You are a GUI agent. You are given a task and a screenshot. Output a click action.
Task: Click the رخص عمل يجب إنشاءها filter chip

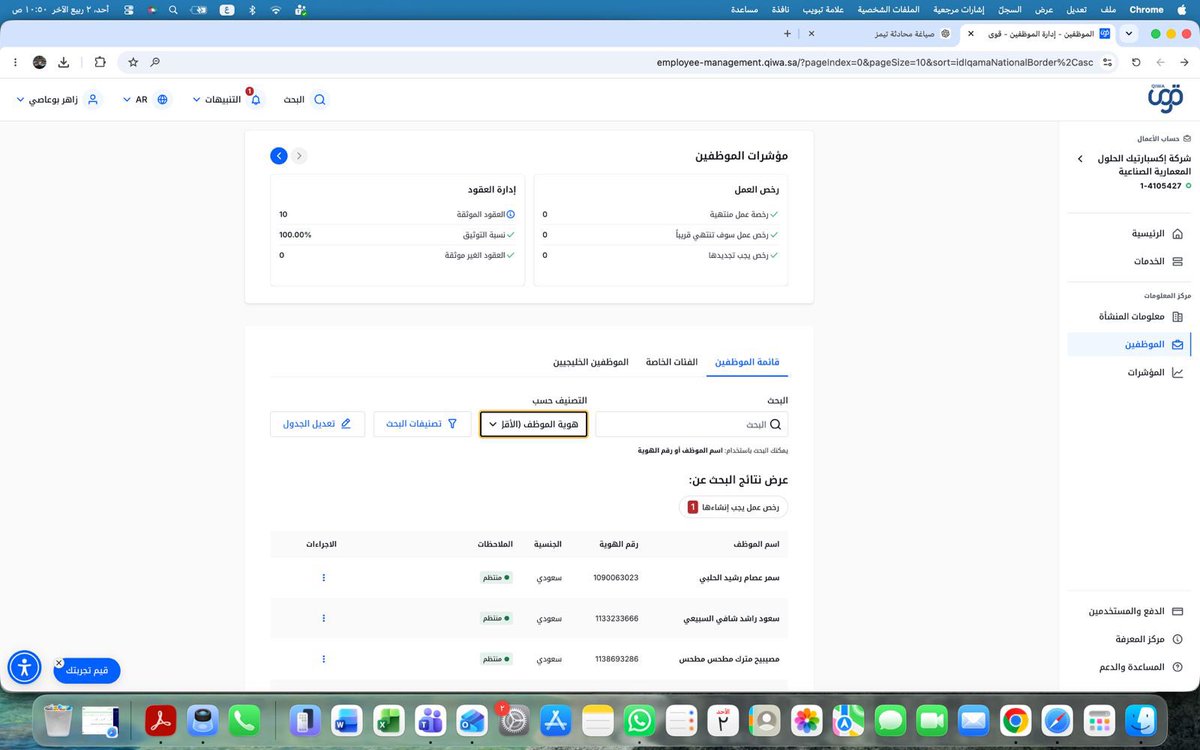pos(733,507)
